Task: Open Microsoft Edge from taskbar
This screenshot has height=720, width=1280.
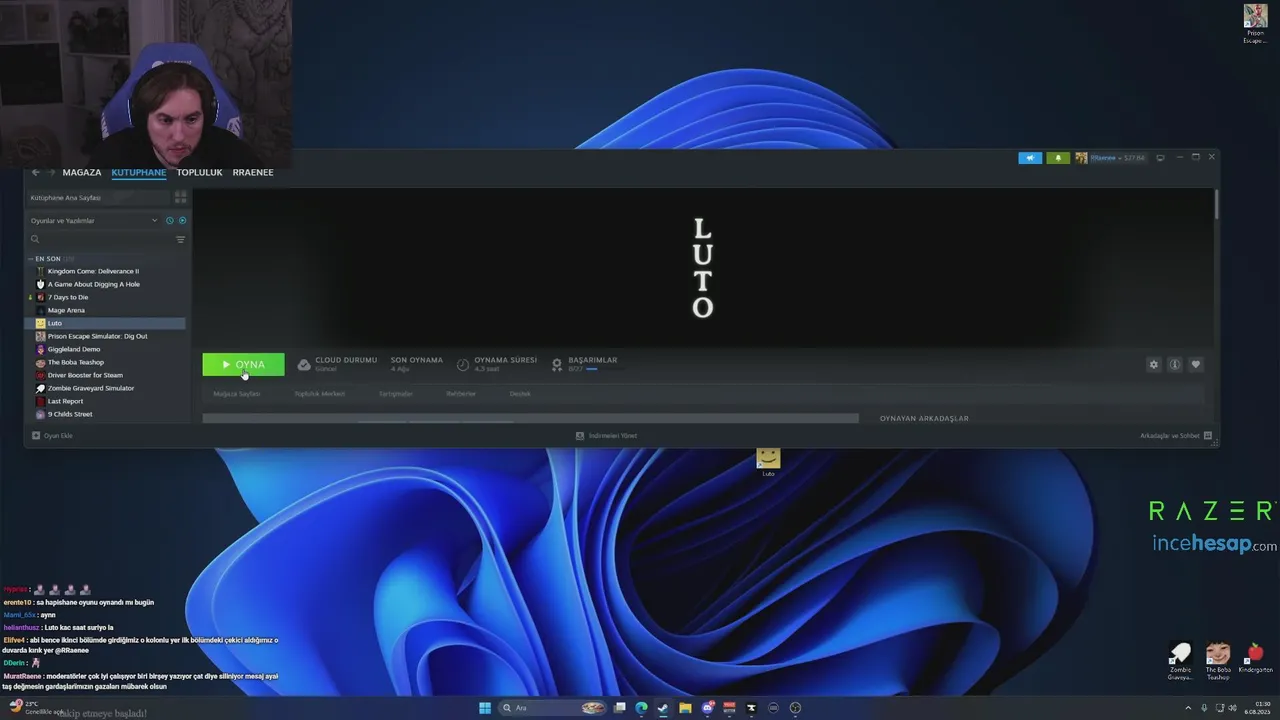Action: (641, 708)
